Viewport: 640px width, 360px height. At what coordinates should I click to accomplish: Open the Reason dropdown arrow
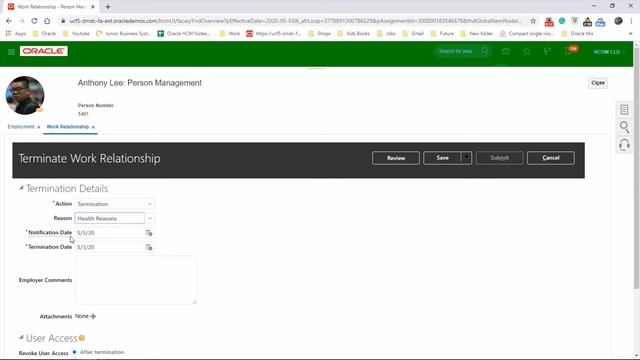[150, 218]
